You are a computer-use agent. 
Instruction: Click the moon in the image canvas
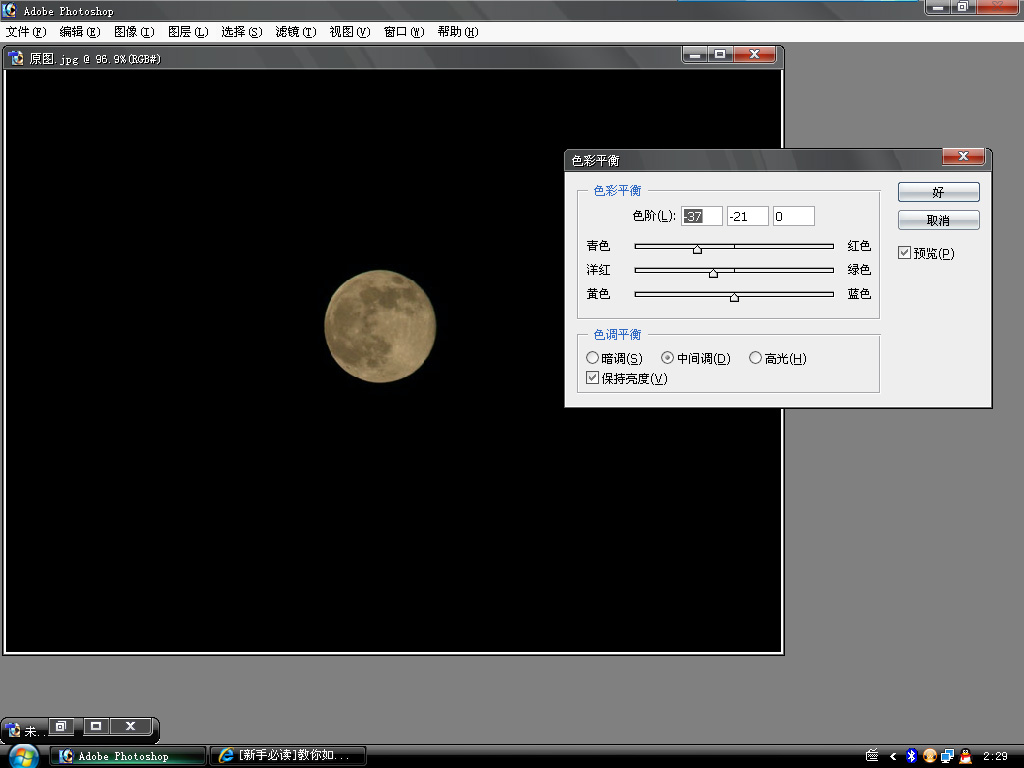(x=380, y=326)
